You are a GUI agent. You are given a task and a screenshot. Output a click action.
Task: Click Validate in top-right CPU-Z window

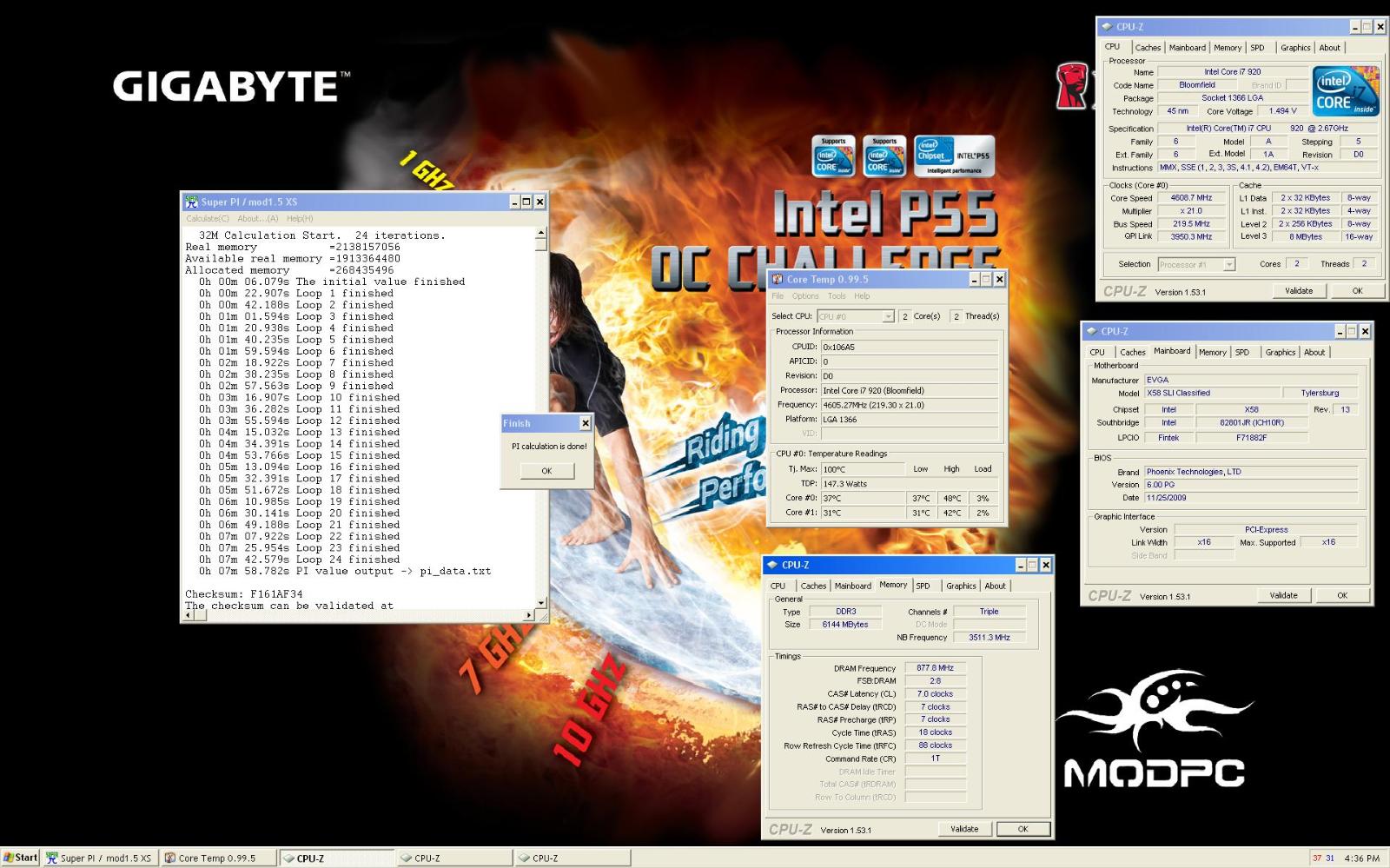tap(1299, 291)
